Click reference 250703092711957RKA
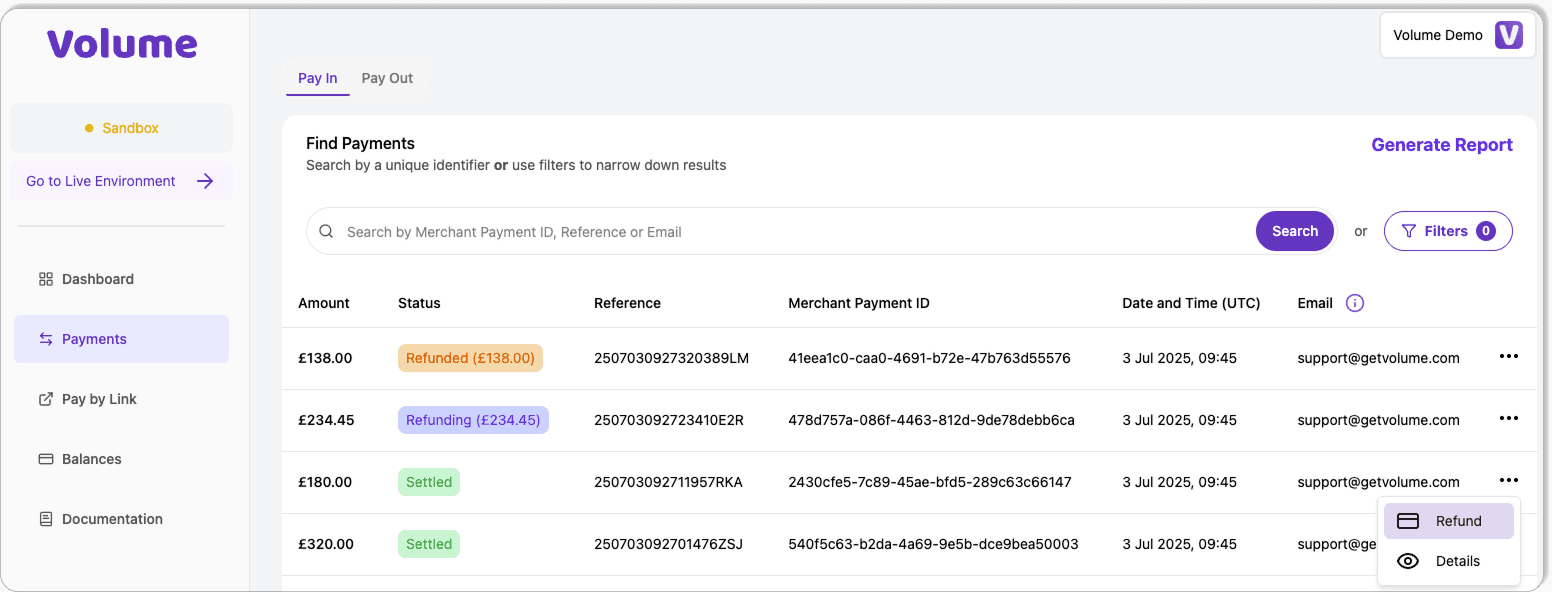 coord(668,482)
